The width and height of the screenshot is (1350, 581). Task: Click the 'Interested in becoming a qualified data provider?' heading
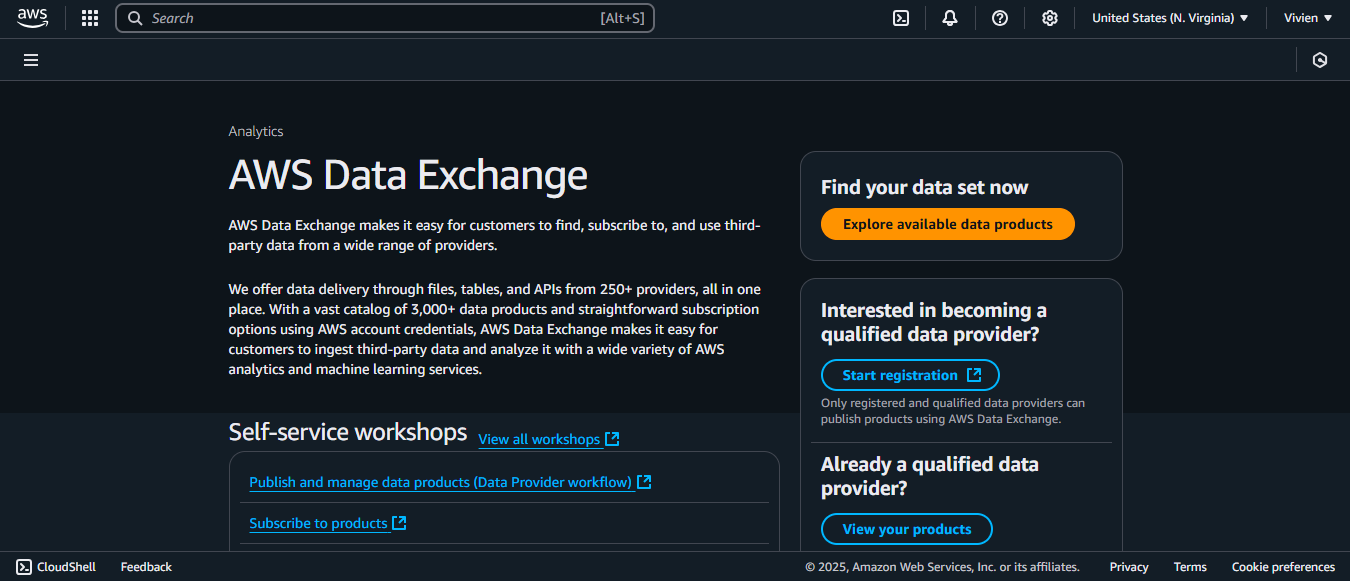coord(934,322)
